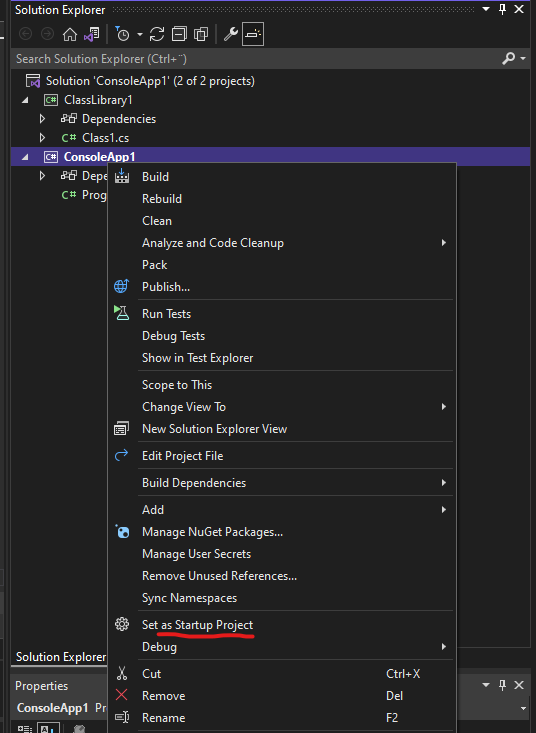Open Properties panel window position dropdown

(486, 685)
